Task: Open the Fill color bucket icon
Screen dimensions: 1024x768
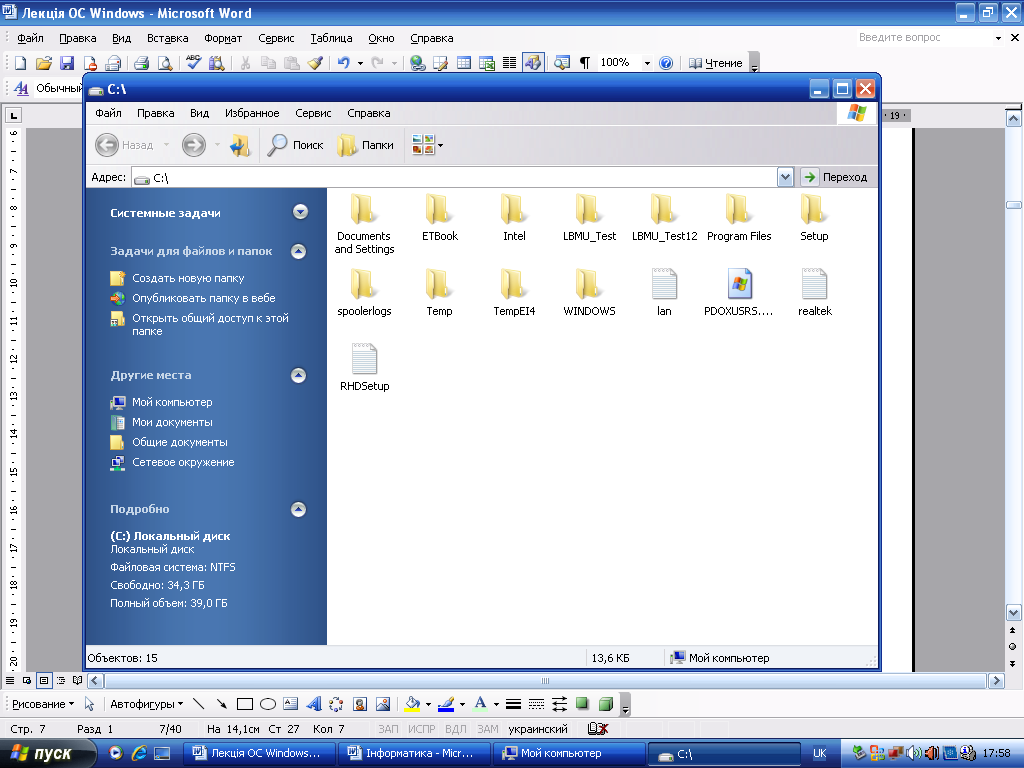Action: pos(412,704)
